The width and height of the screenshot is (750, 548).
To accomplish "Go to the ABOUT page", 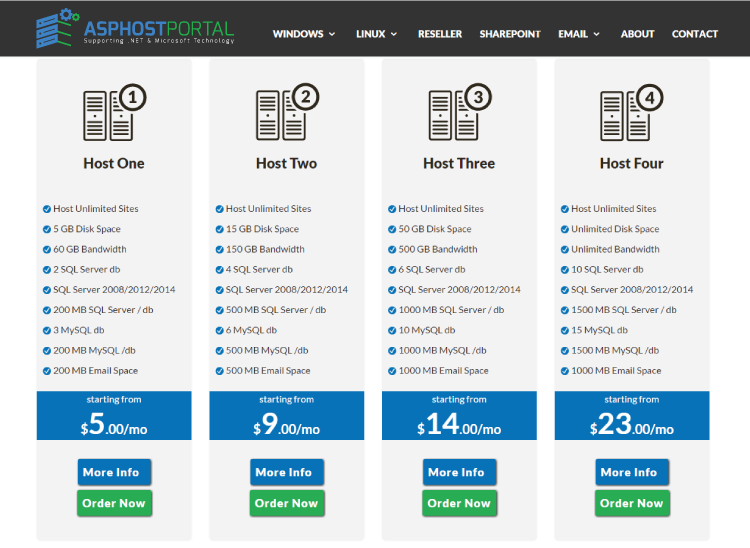I will 638,34.
